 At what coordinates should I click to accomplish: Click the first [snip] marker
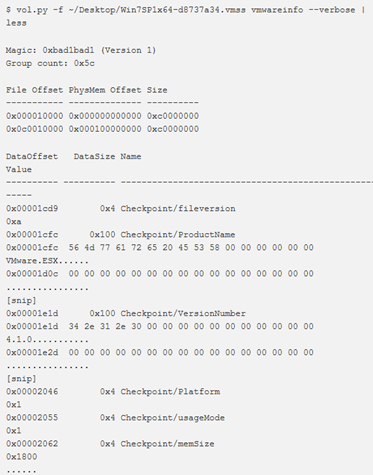pos(21,300)
